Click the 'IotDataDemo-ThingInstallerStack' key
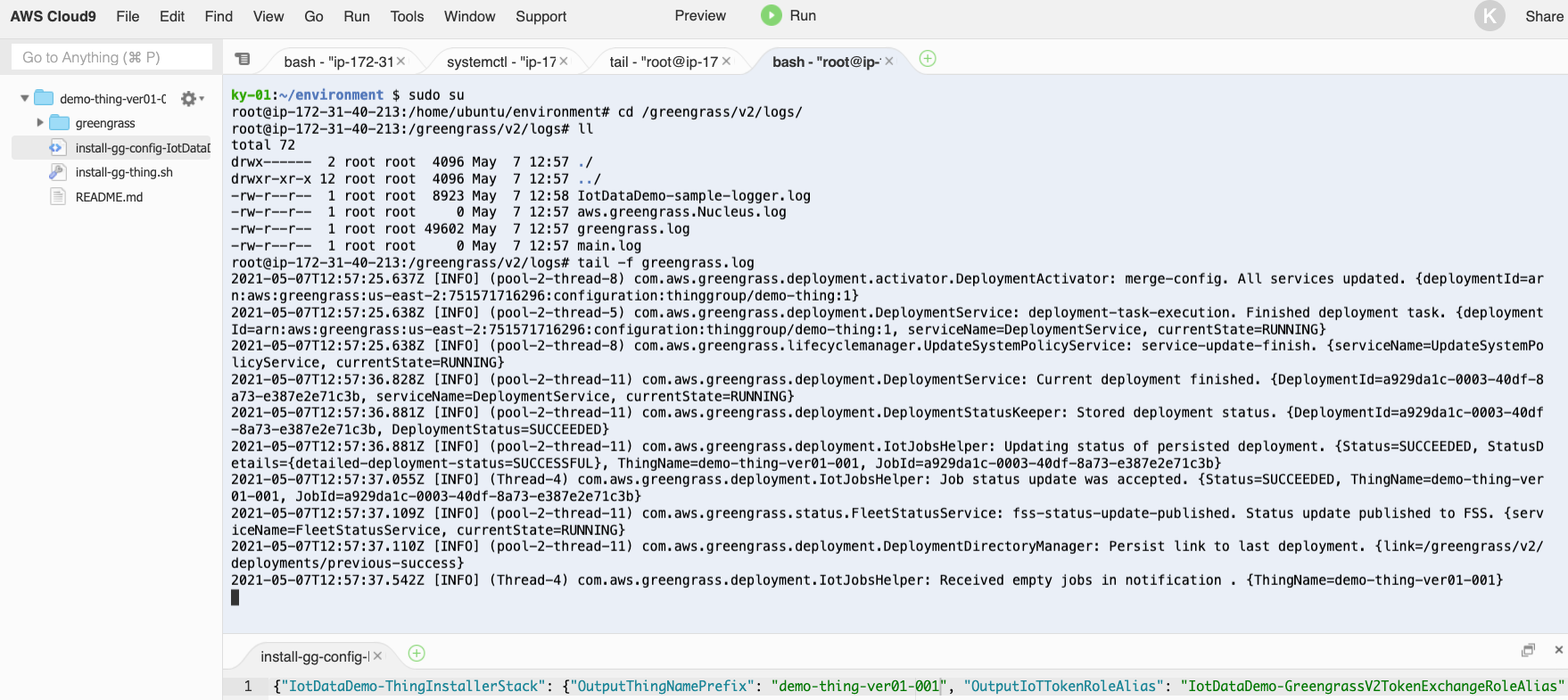The image size is (1568, 700). coord(414,686)
